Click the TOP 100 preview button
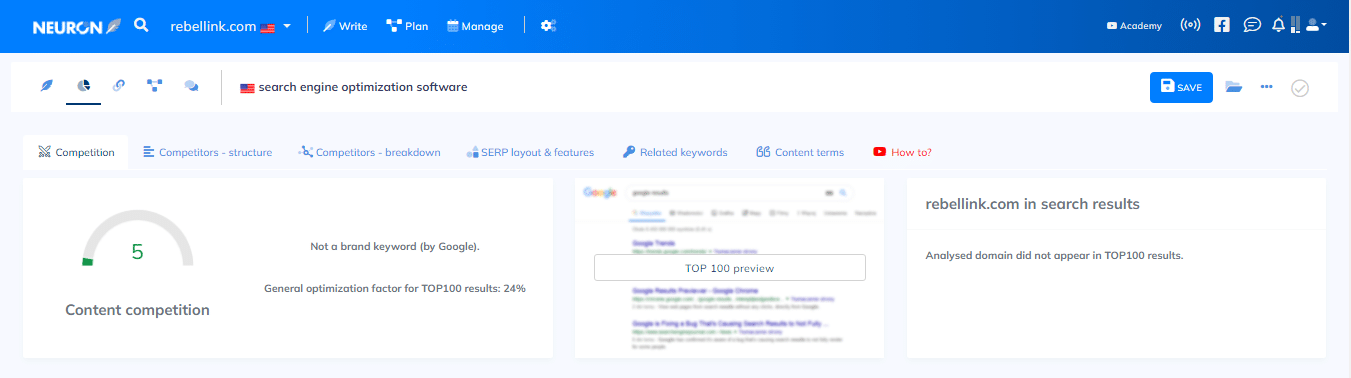1351x378 pixels. point(730,268)
